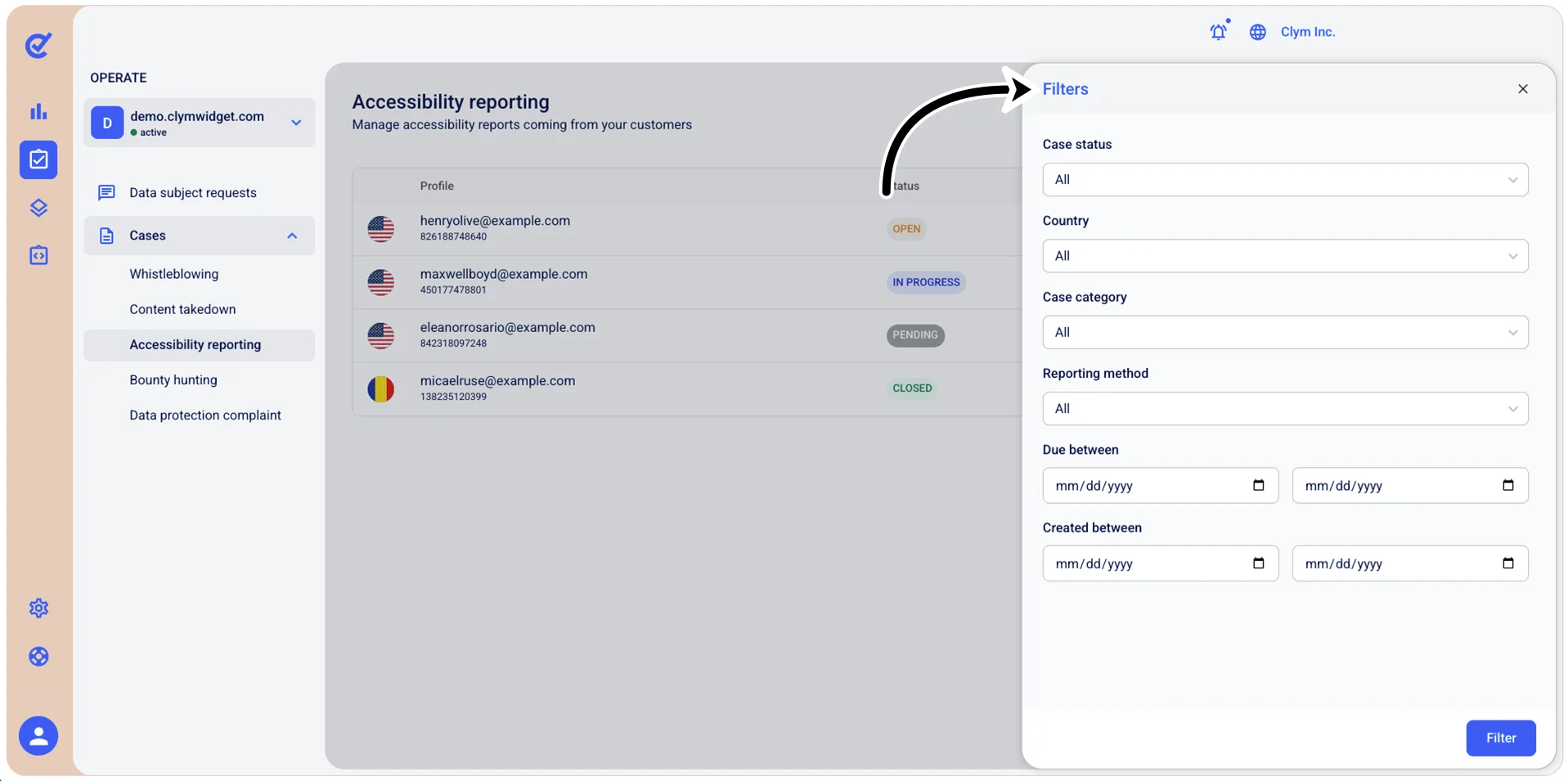The width and height of the screenshot is (1568, 781).
Task: Expand the demo.clymwidget.com domain selector
Action: point(200,123)
